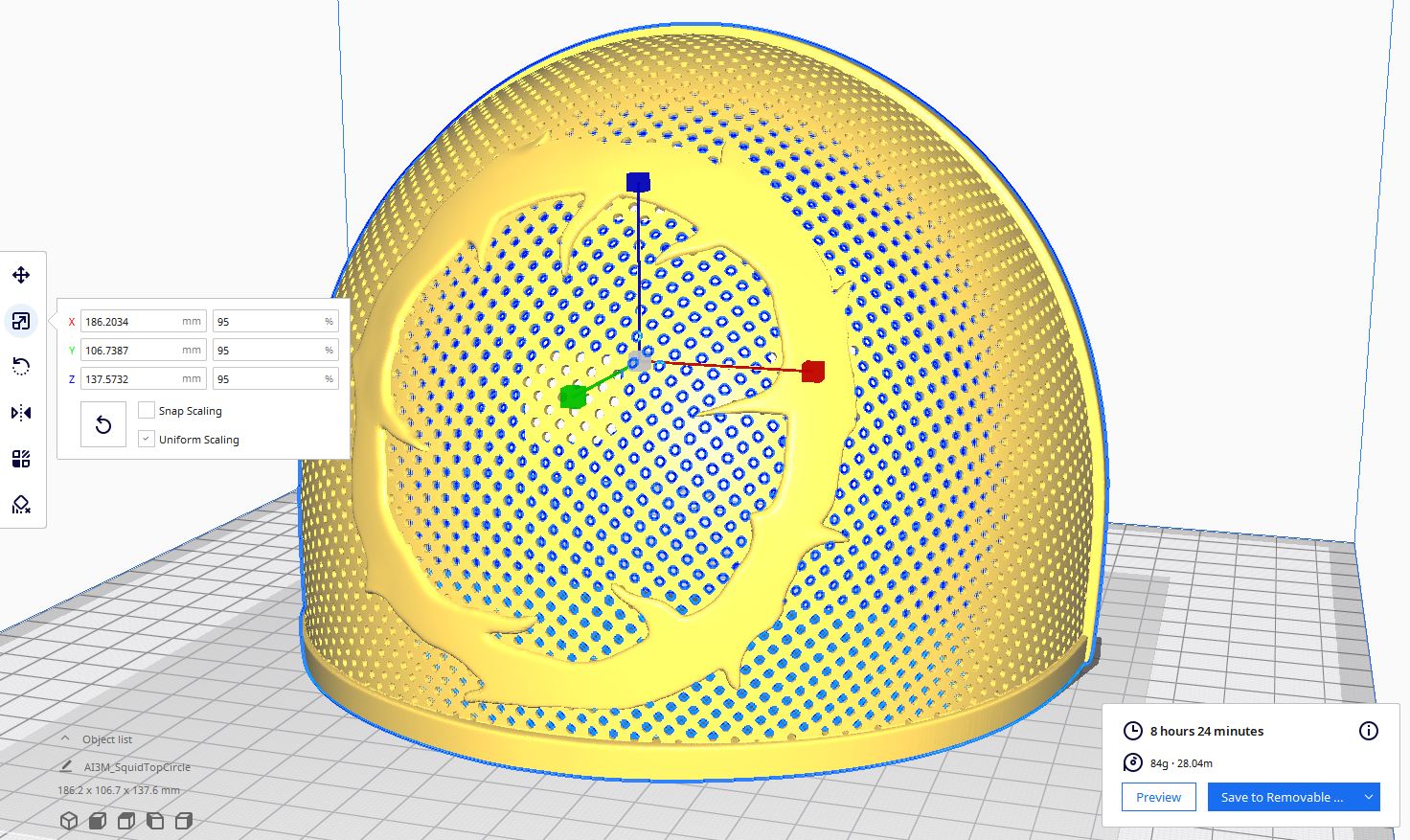Image resolution: width=1410 pixels, height=840 pixels.
Task: Switch to the top view
Action: pyautogui.click(x=126, y=821)
